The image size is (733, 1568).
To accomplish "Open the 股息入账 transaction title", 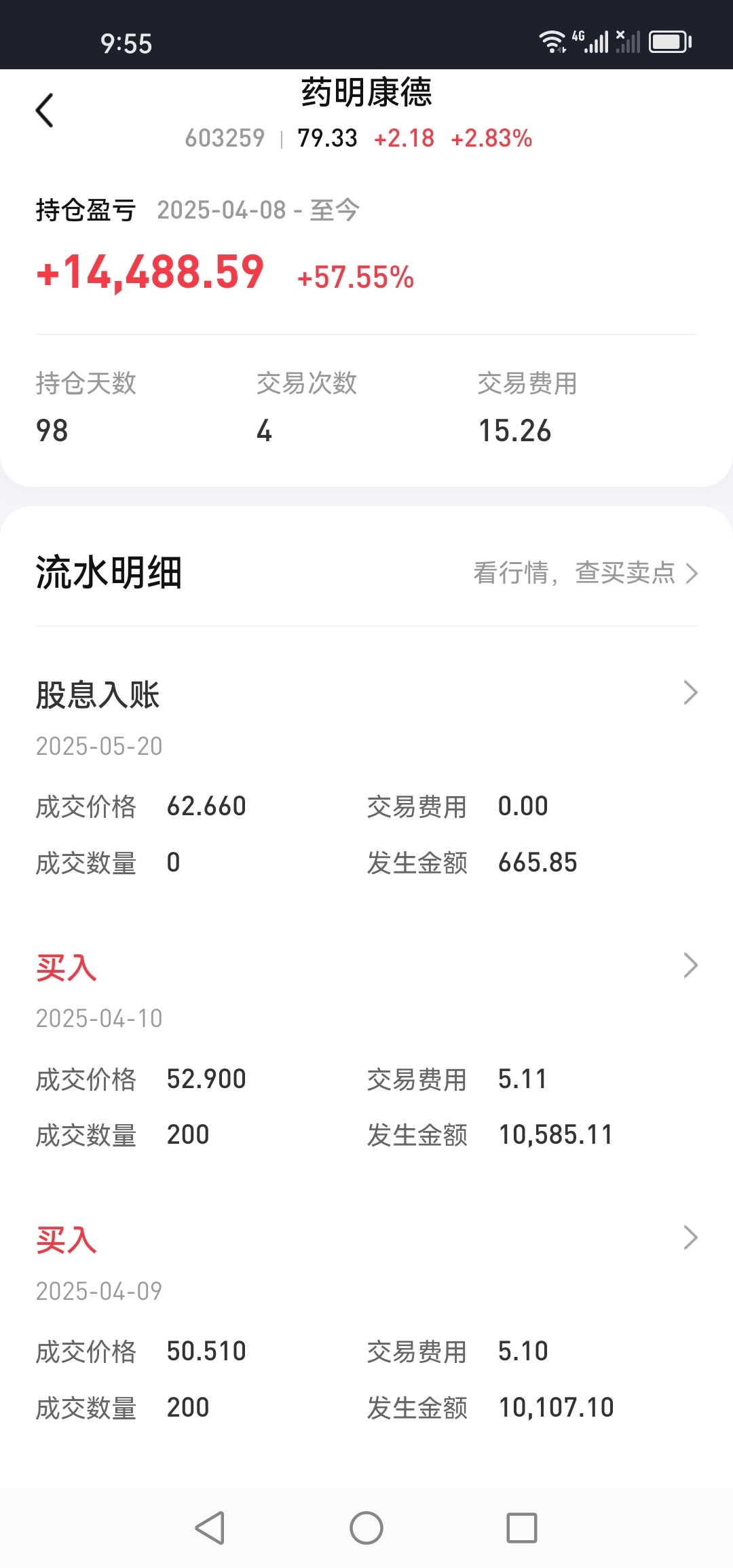I will 98,695.
